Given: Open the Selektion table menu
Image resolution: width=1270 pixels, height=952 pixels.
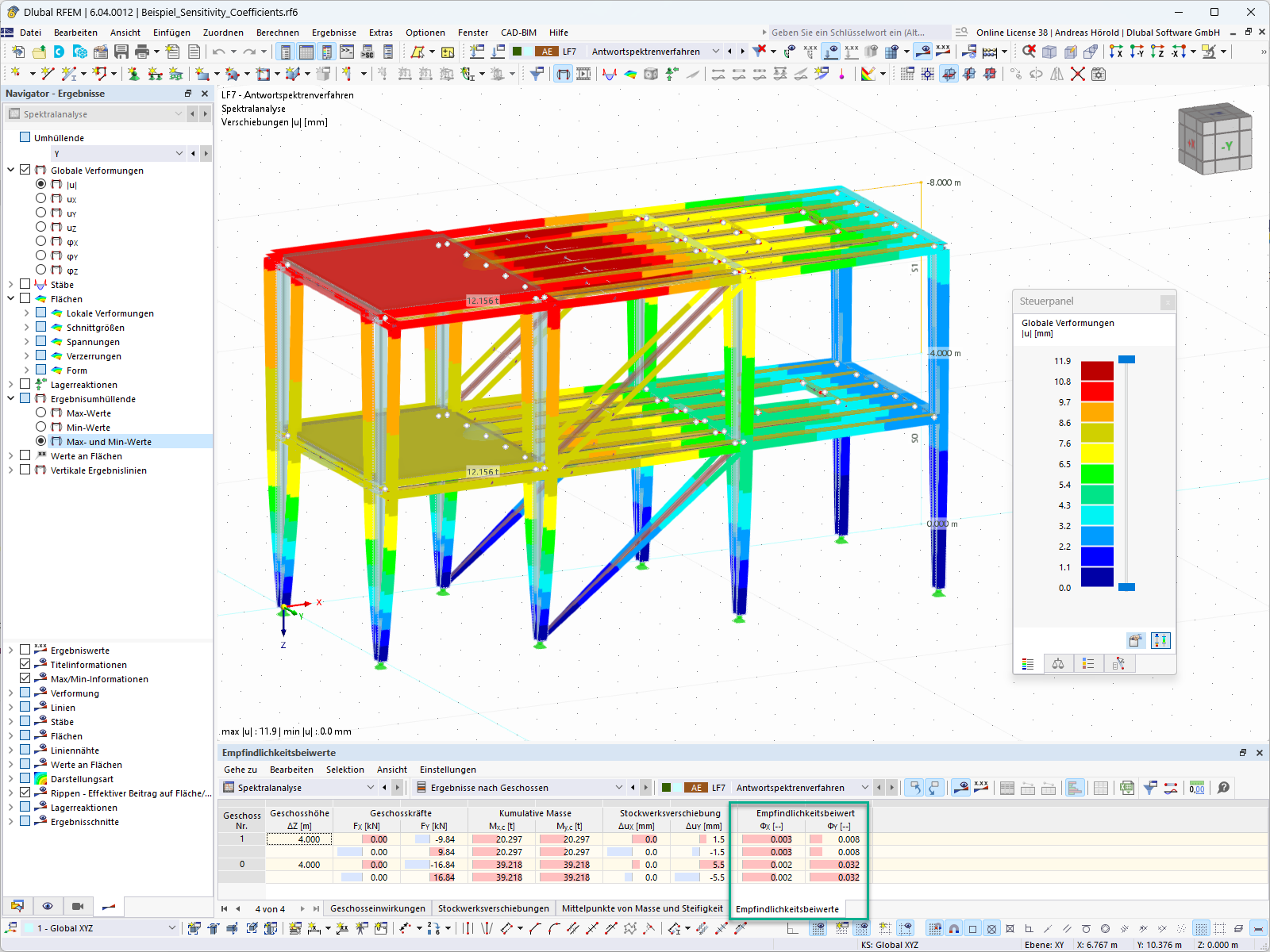Looking at the screenshot, I should tap(345, 770).
